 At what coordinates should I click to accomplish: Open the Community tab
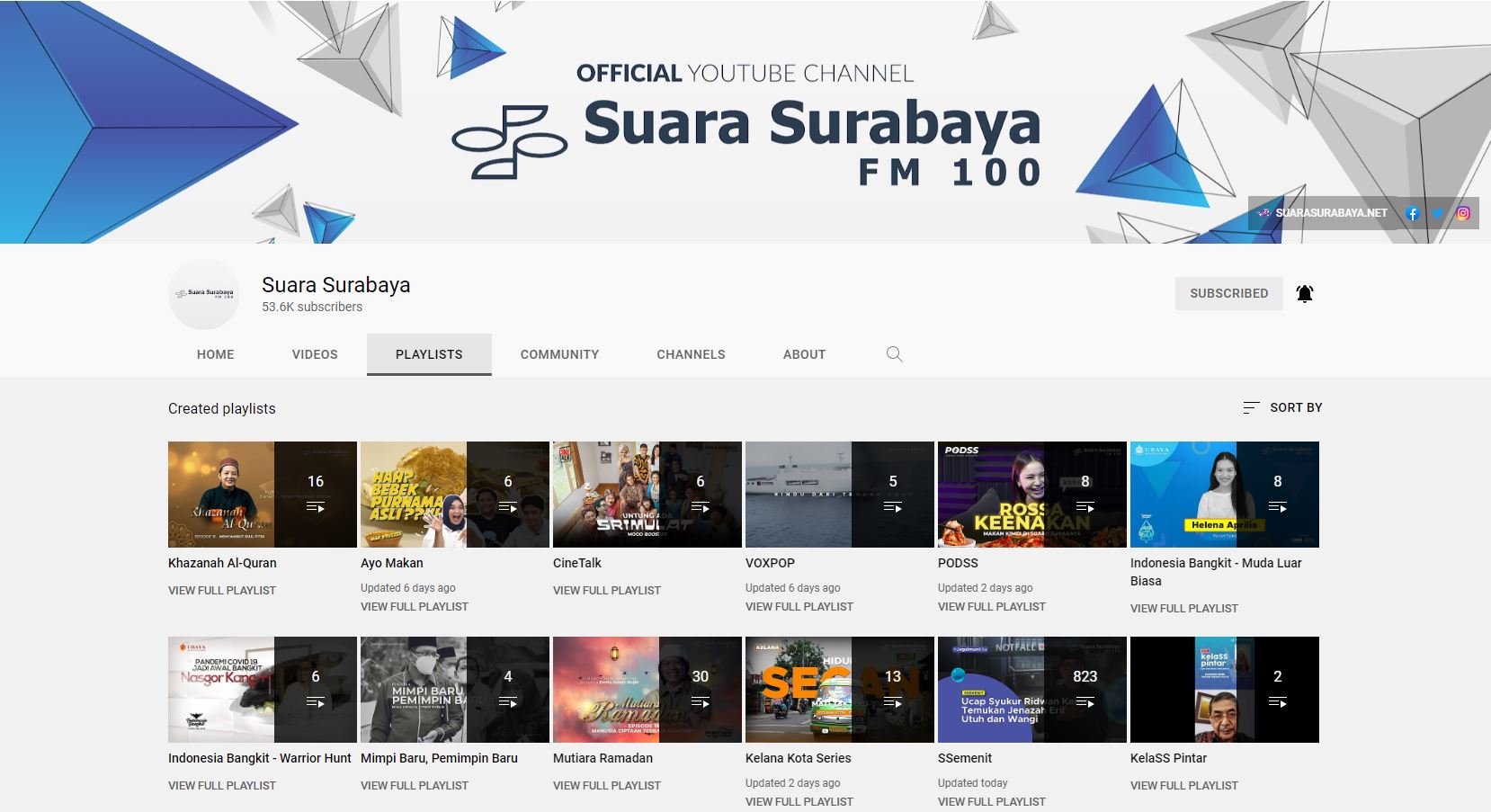559,354
